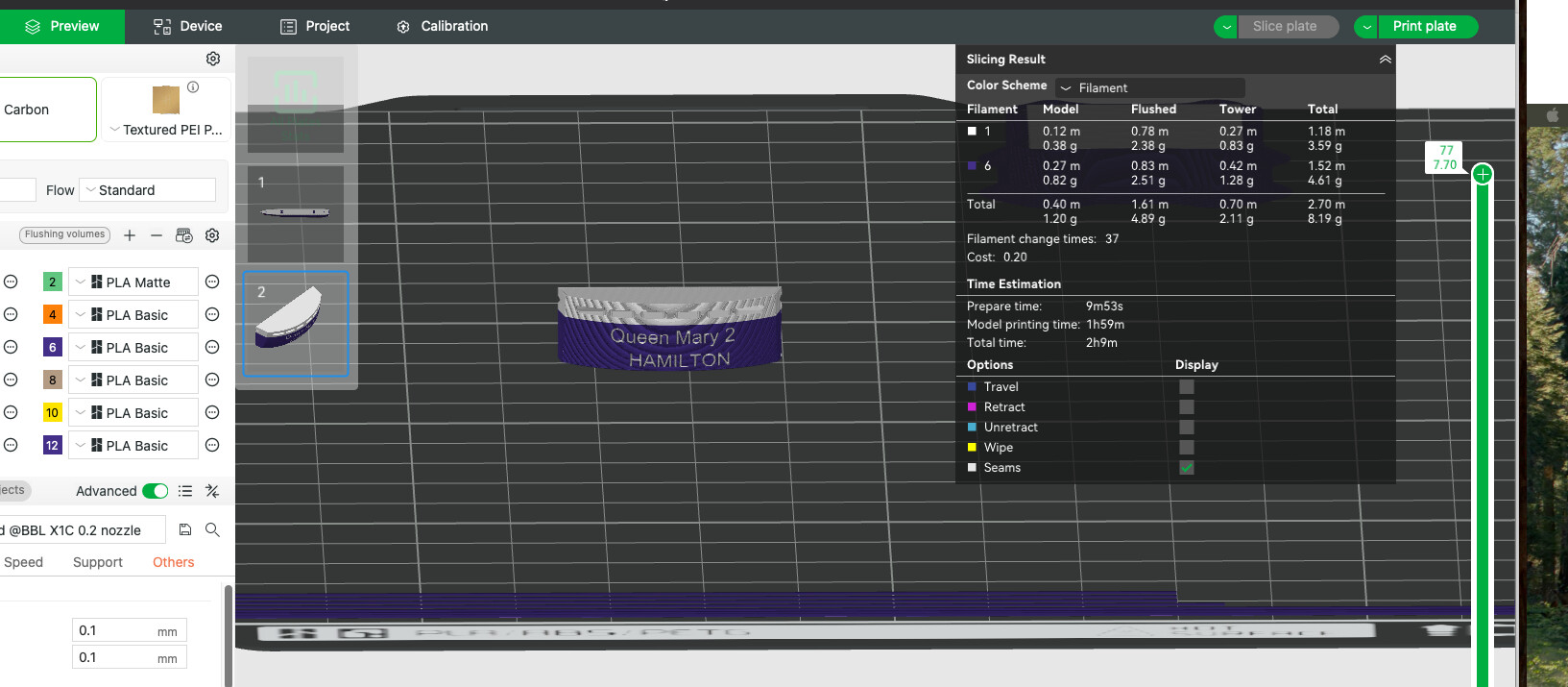Click the orange filament 4 color swatch

(x=53, y=314)
